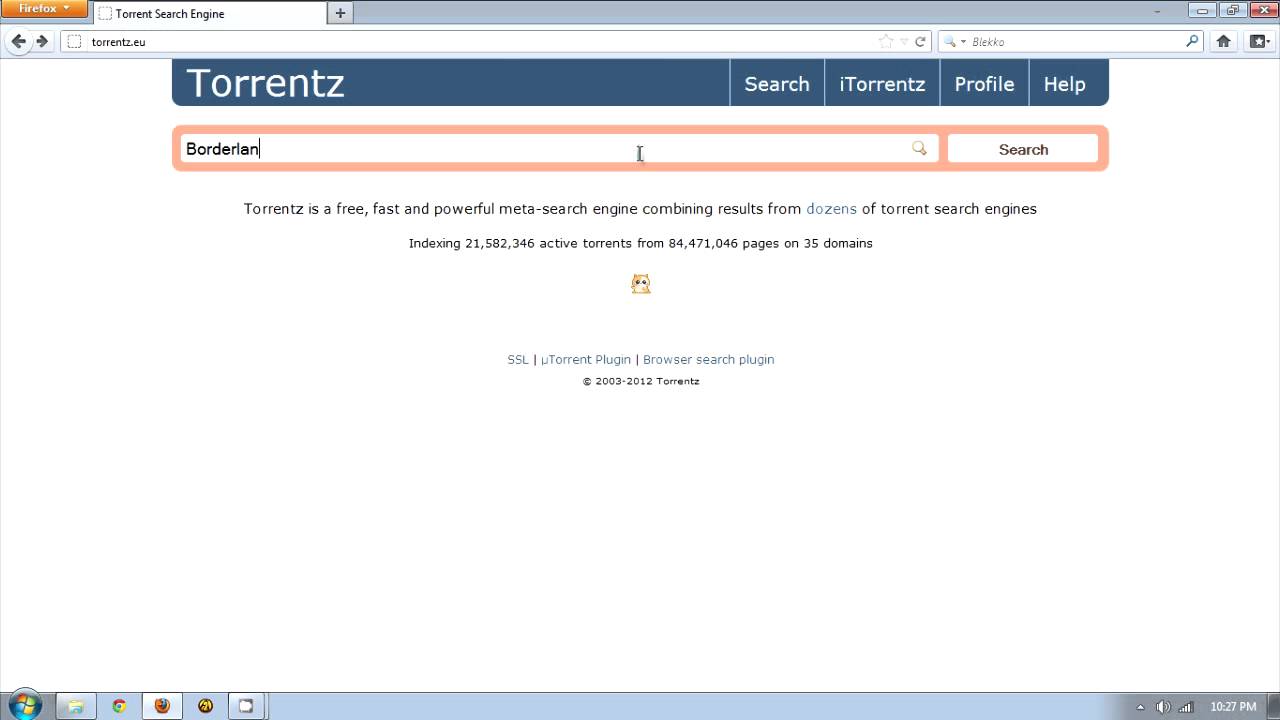
Task: Open the URL history dropdown arrow
Action: click(x=904, y=41)
